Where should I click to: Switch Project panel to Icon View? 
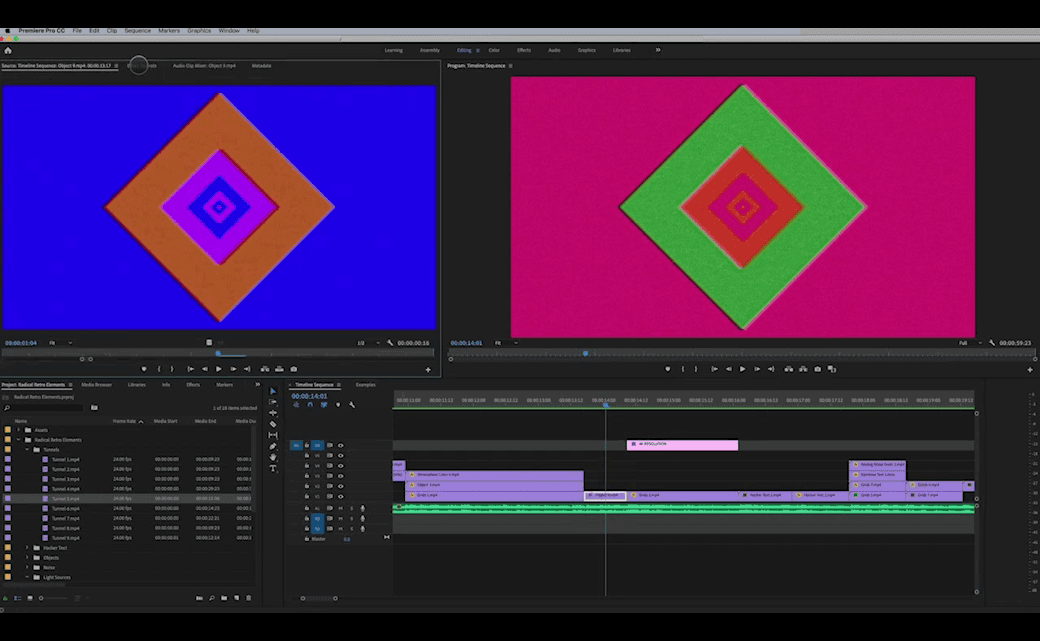click(x=30, y=598)
